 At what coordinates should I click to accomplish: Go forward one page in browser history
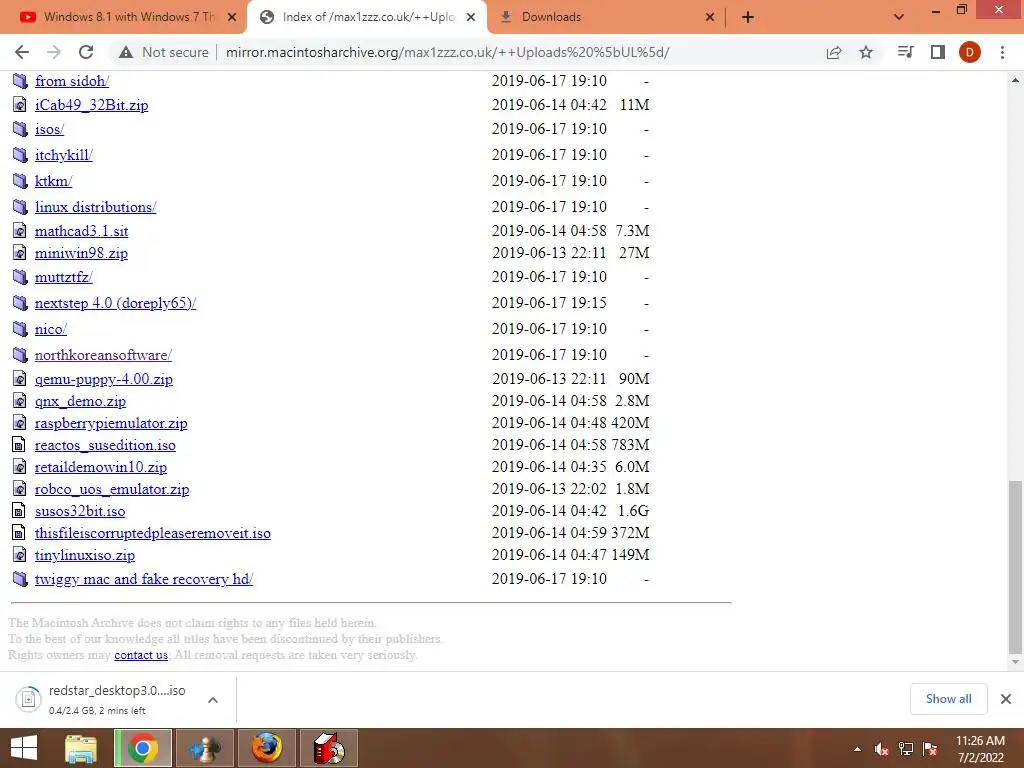tap(54, 52)
